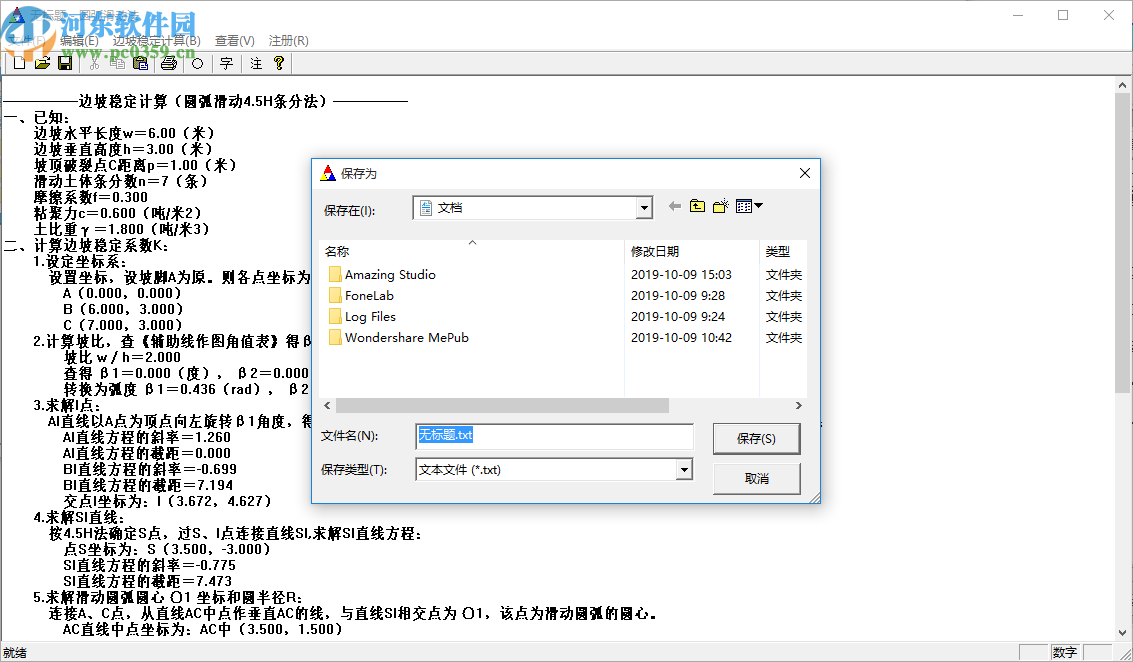Screen dimensions: 1133x662
Task: Click the date 2019-10-09 9:28
Action: point(678,296)
